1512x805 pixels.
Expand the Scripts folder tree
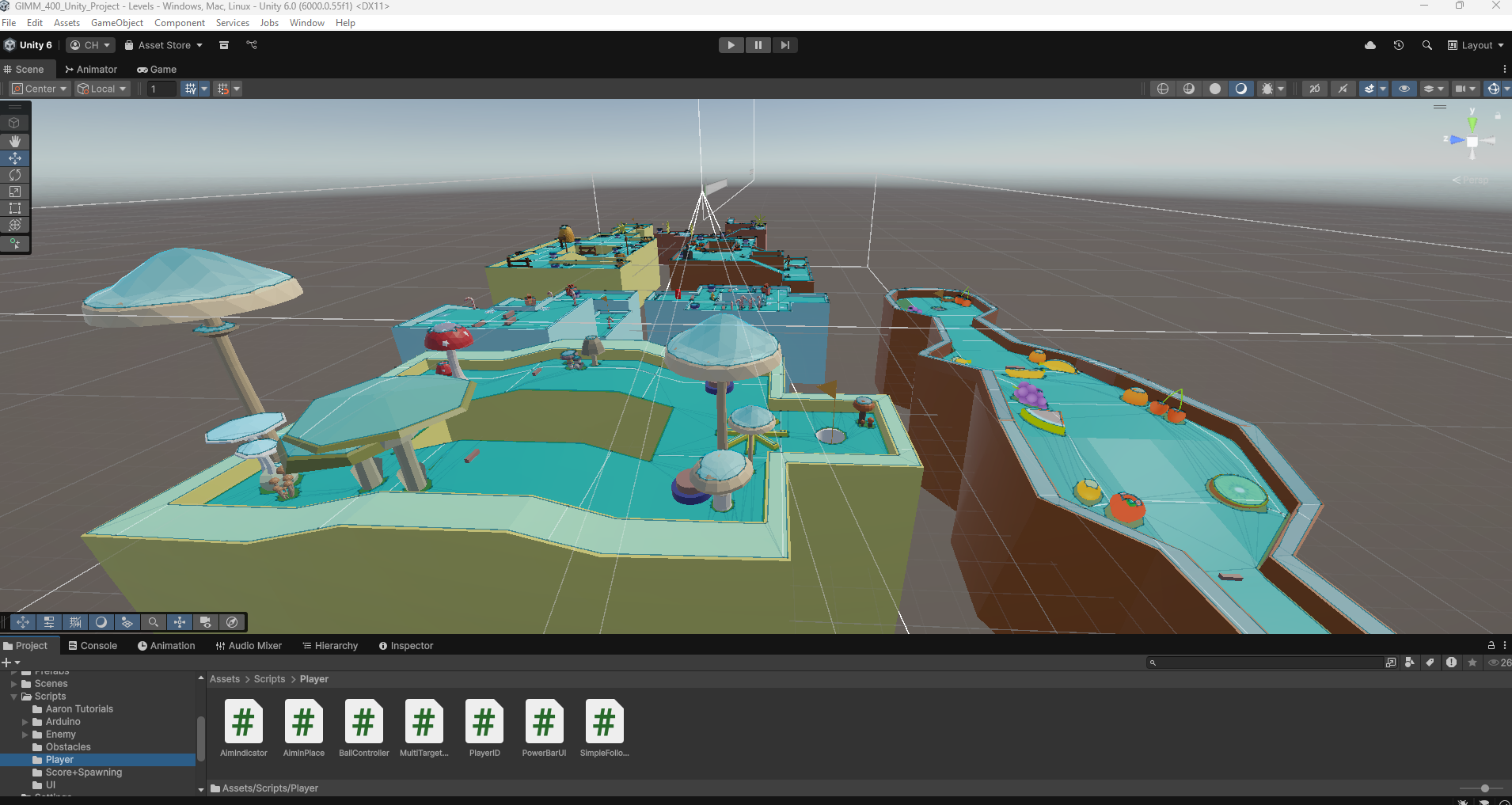(x=13, y=696)
